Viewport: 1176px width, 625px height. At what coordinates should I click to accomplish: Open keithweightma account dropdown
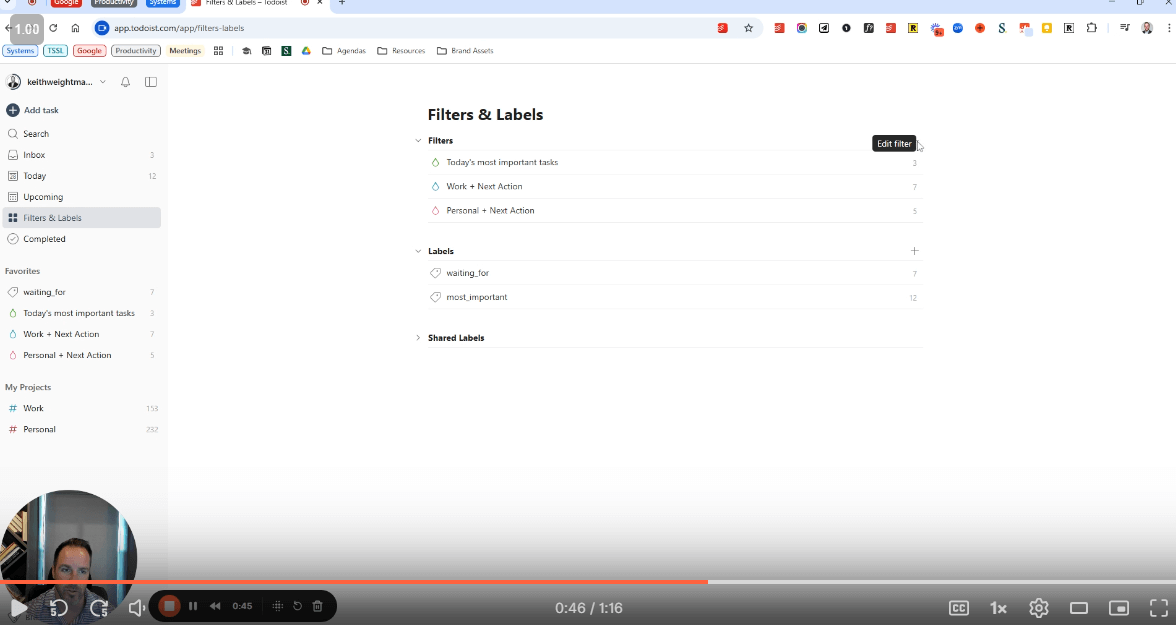pyautogui.click(x=57, y=82)
